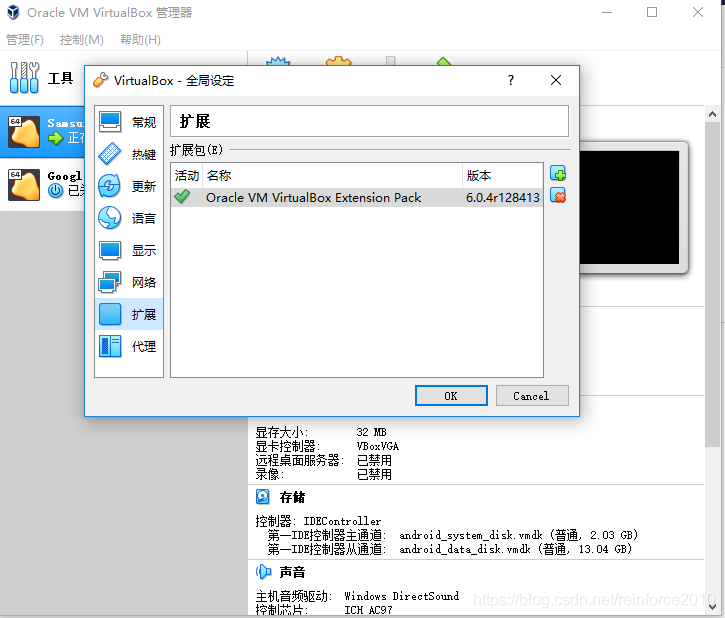The width and height of the screenshot is (725, 618).
Task: Open the 代理 proxy settings page
Action: click(x=129, y=346)
